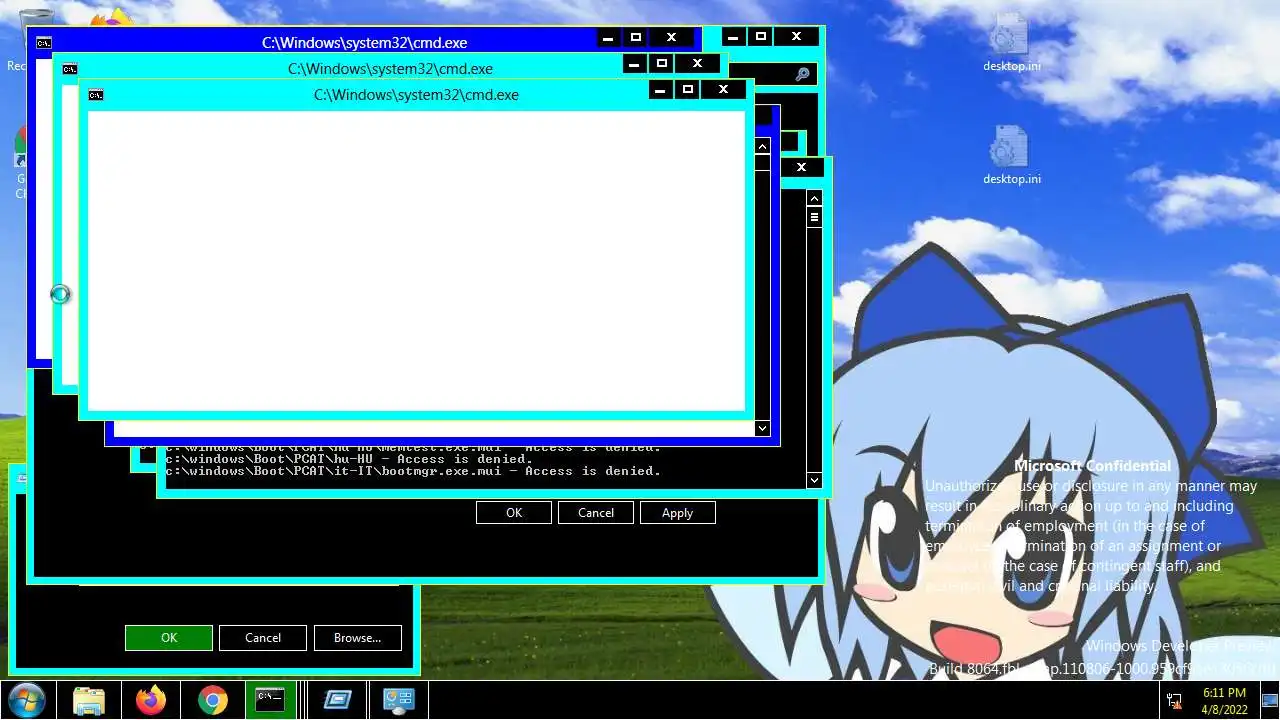Click OK in the Run dialog
The height and width of the screenshot is (720, 1280).
coord(169,638)
